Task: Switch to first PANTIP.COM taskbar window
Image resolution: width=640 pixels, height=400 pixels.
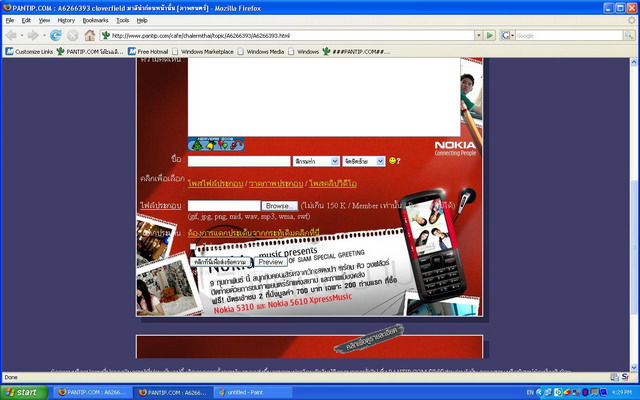Action: (93, 392)
